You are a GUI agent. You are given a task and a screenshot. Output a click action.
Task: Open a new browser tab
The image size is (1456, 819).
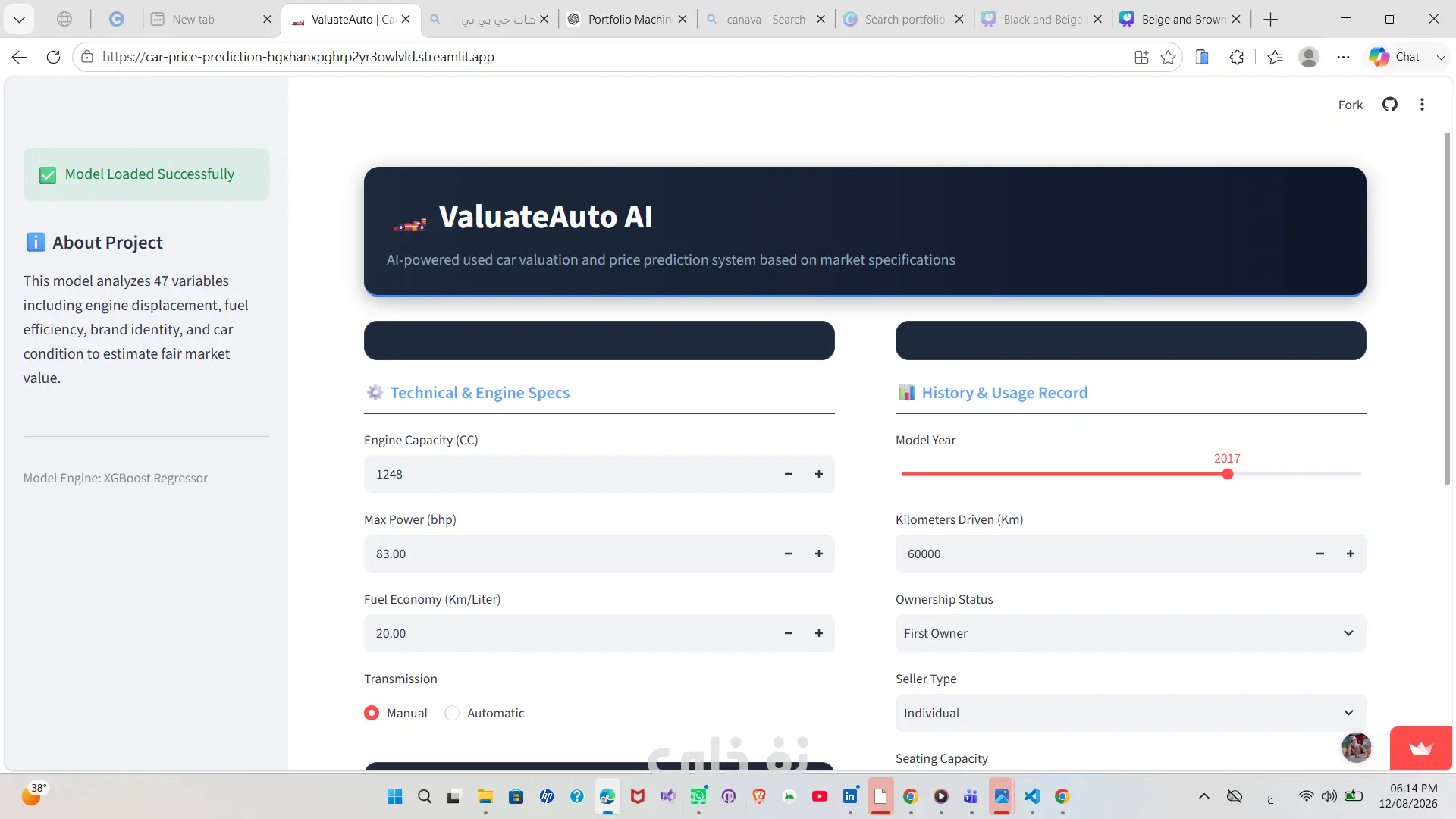click(1271, 19)
